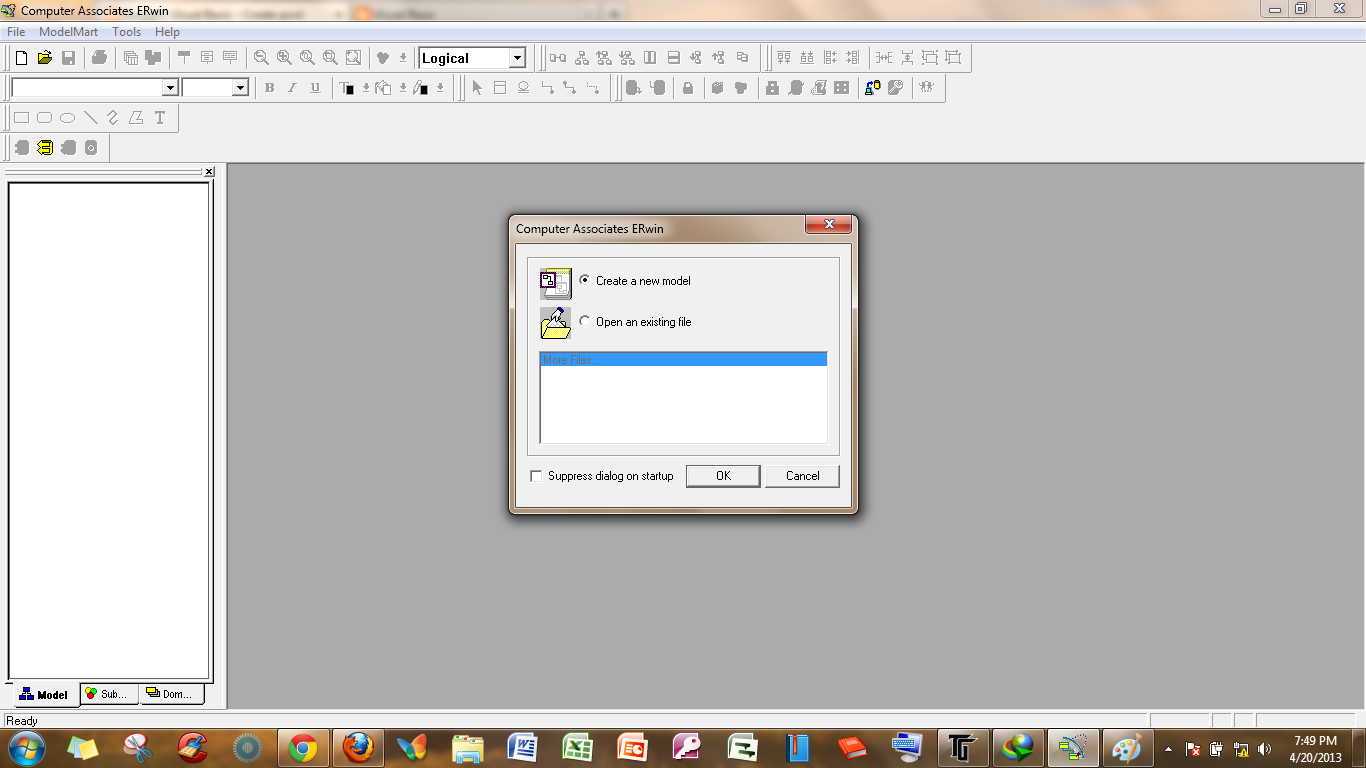This screenshot has height=768, width=1366.
Task: Click the Ready status bar text
Action: click(x=22, y=720)
